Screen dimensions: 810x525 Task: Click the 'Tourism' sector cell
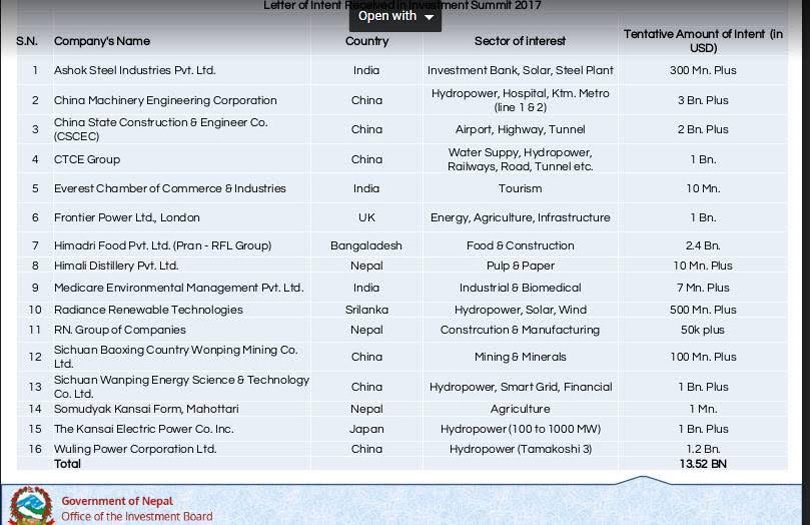coord(520,189)
